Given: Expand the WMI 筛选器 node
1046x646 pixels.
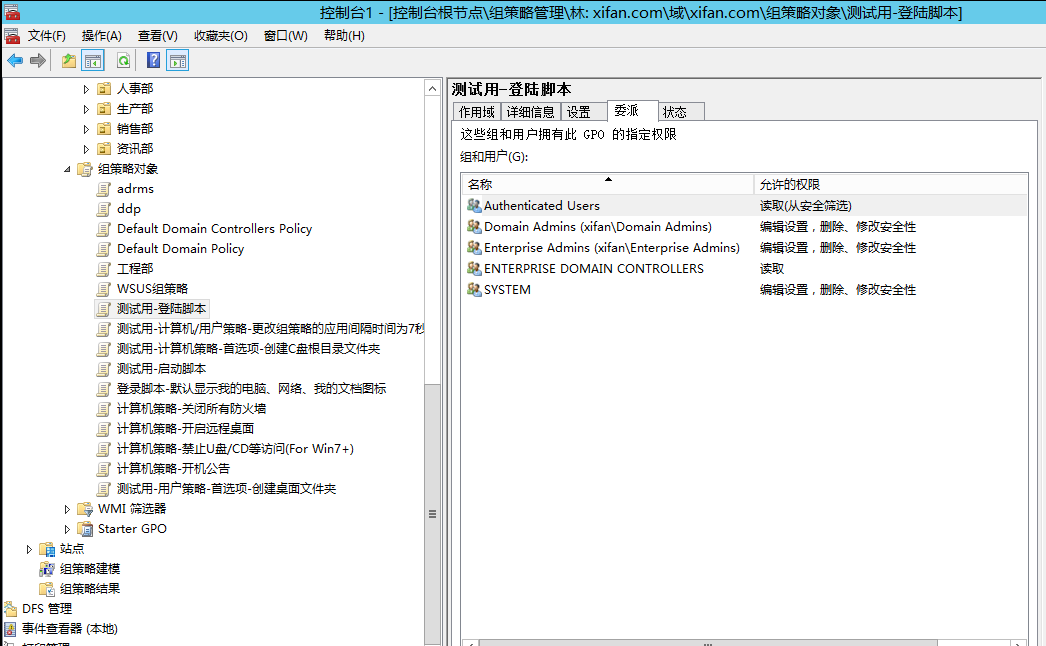Looking at the screenshot, I should pos(67,509).
